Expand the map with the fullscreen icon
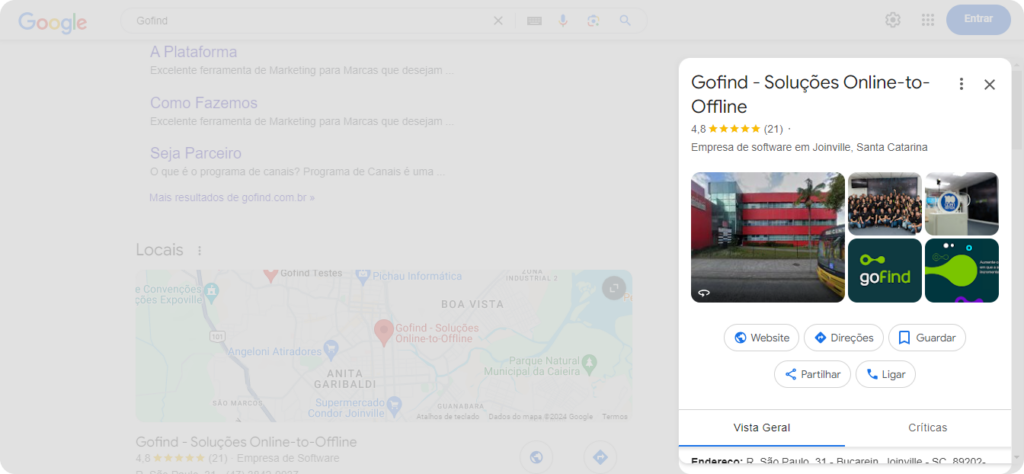This screenshot has height=474, width=1024. coord(613,288)
